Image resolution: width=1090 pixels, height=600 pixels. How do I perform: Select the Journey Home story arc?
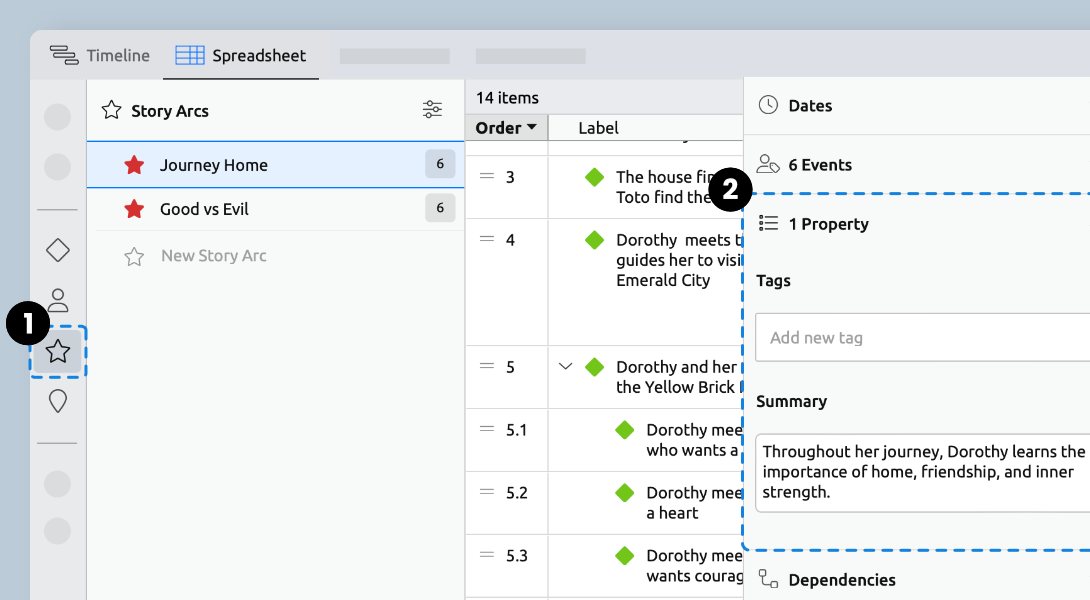coord(275,165)
